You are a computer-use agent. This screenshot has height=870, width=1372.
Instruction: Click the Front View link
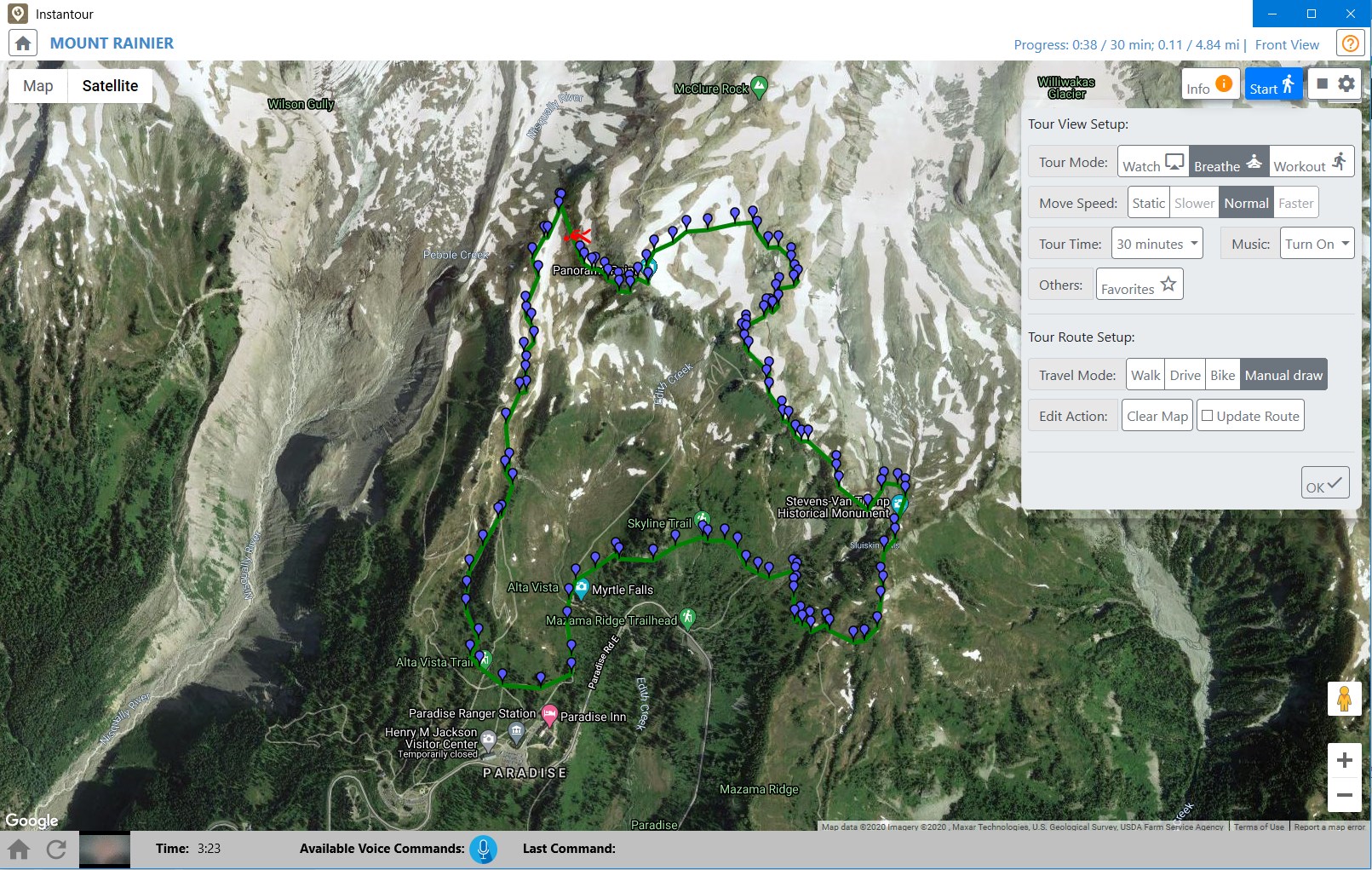(x=1287, y=45)
